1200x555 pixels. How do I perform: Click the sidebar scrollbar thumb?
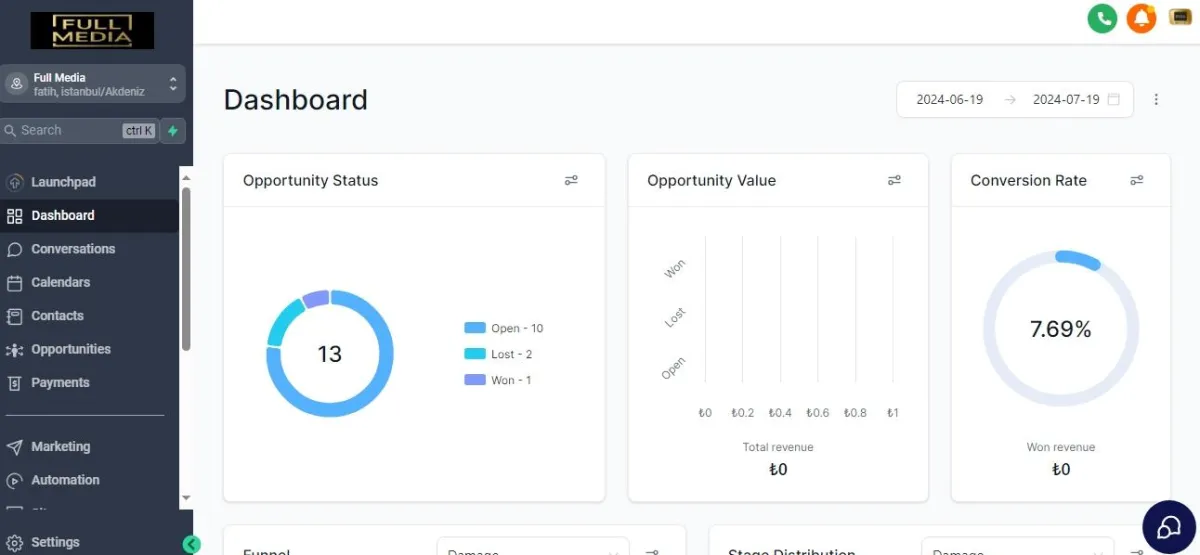click(x=186, y=268)
